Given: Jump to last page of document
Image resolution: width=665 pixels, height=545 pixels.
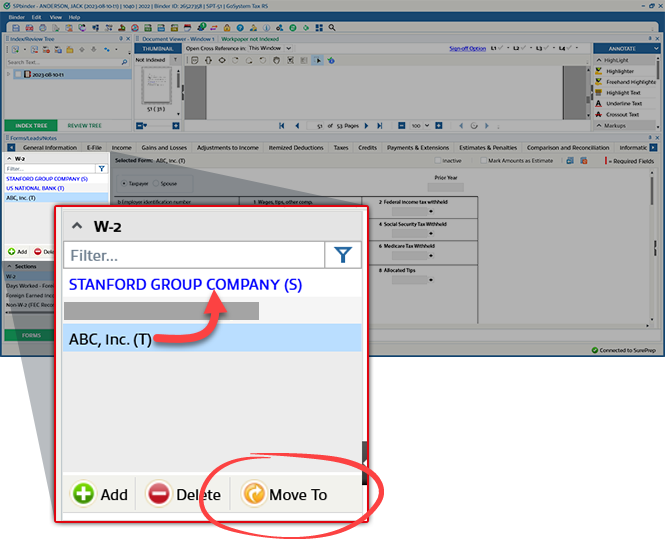Looking at the screenshot, I should (x=380, y=126).
